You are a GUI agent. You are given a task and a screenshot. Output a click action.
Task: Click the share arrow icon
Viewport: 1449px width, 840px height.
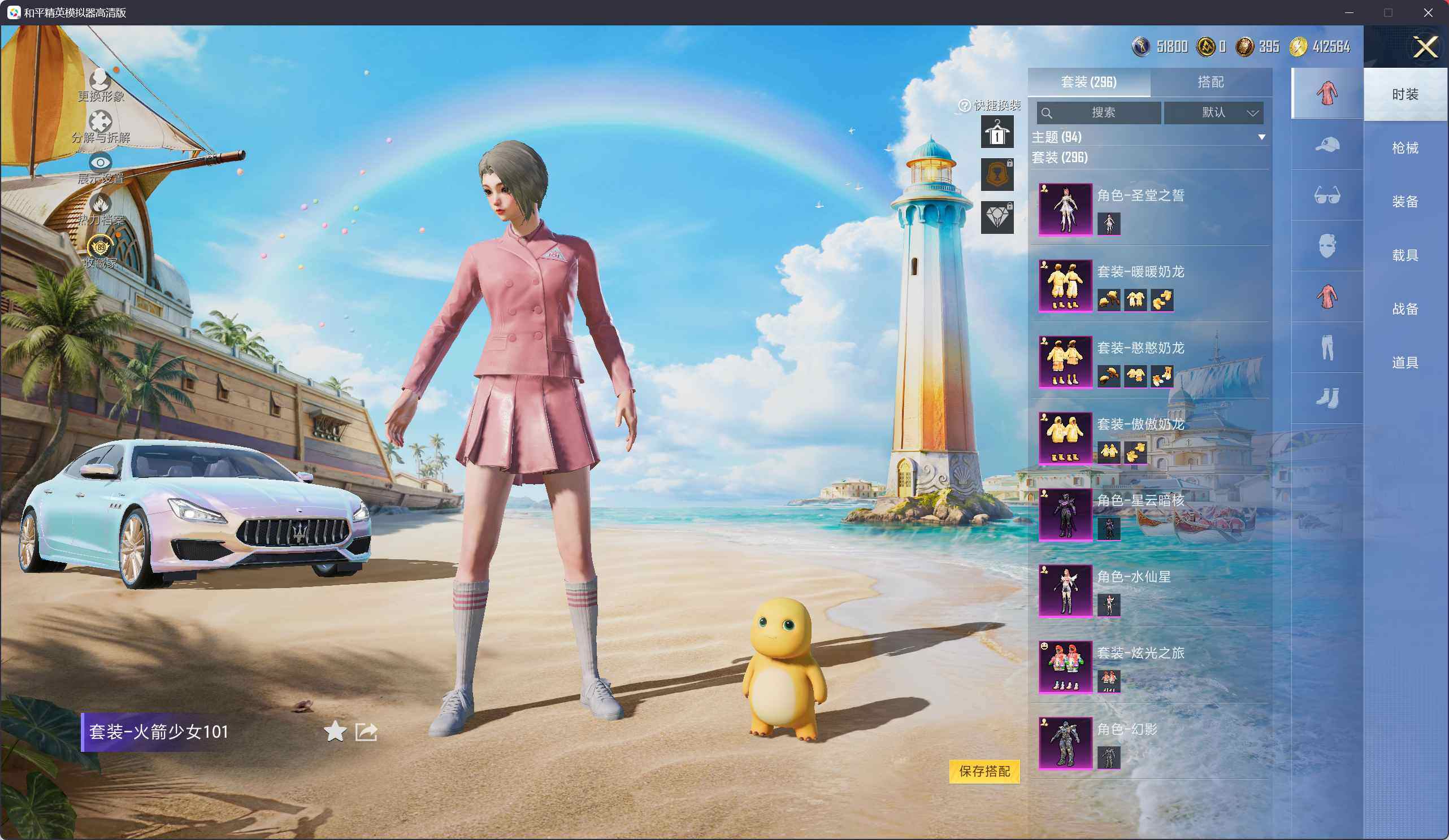coord(366,732)
